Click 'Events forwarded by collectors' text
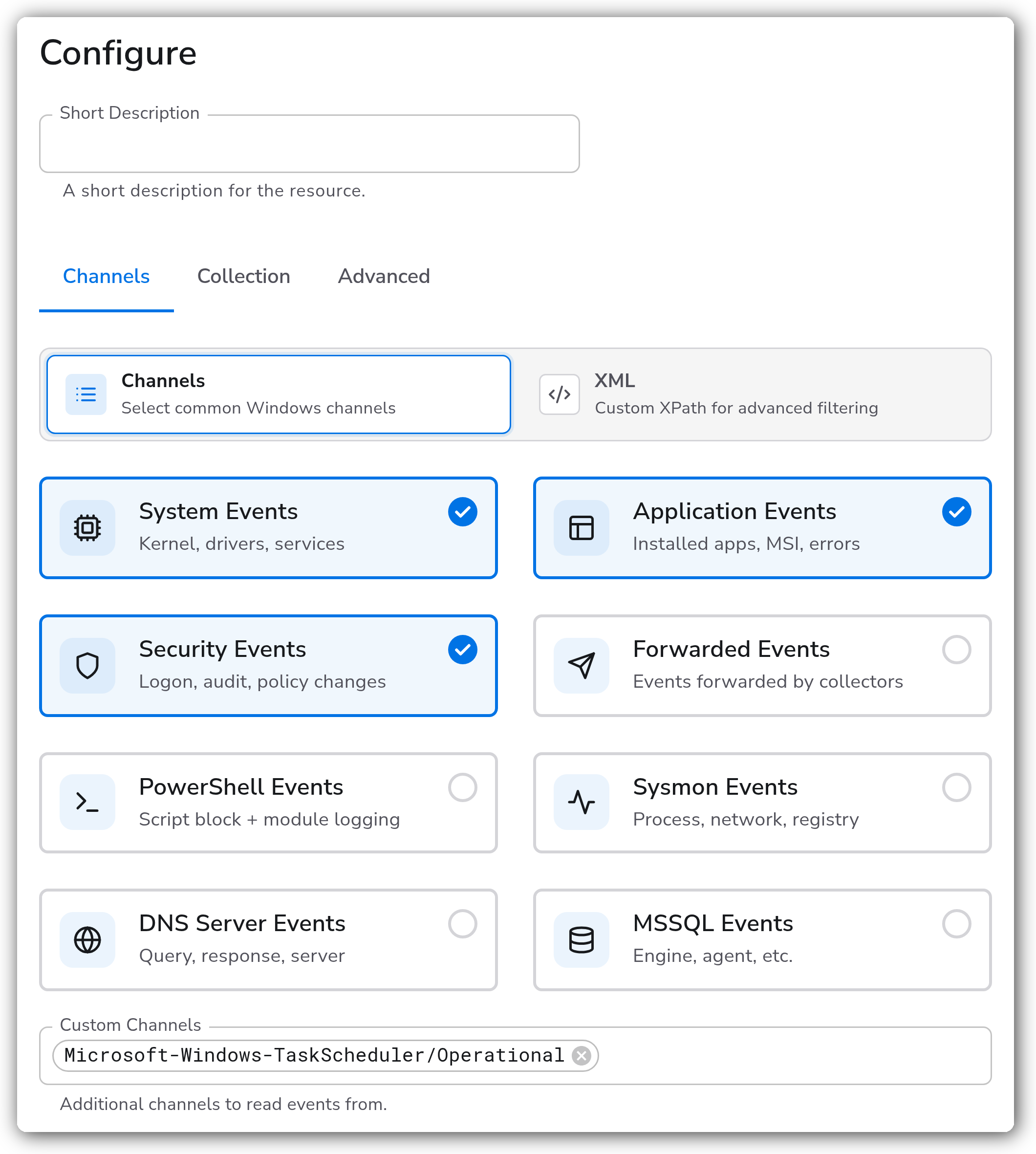This screenshot has height=1154, width=1036. pyautogui.click(x=768, y=681)
